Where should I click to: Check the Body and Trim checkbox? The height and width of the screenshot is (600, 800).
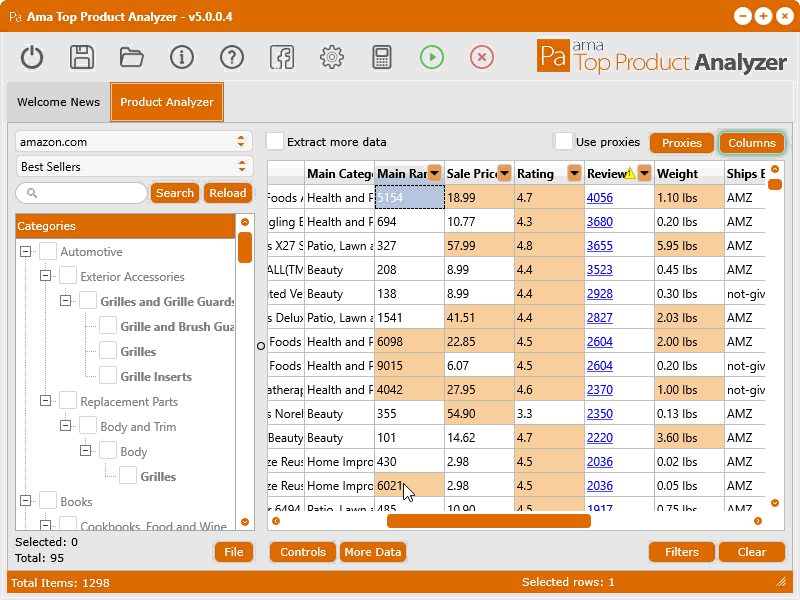88,426
